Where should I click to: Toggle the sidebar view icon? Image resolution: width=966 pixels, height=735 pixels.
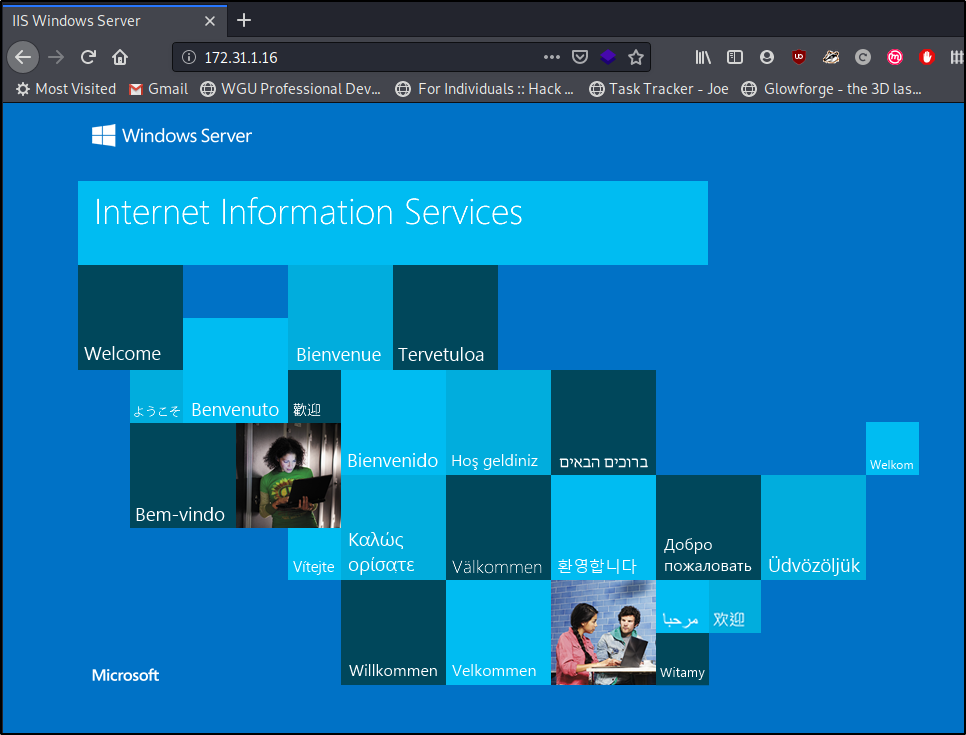pos(734,57)
